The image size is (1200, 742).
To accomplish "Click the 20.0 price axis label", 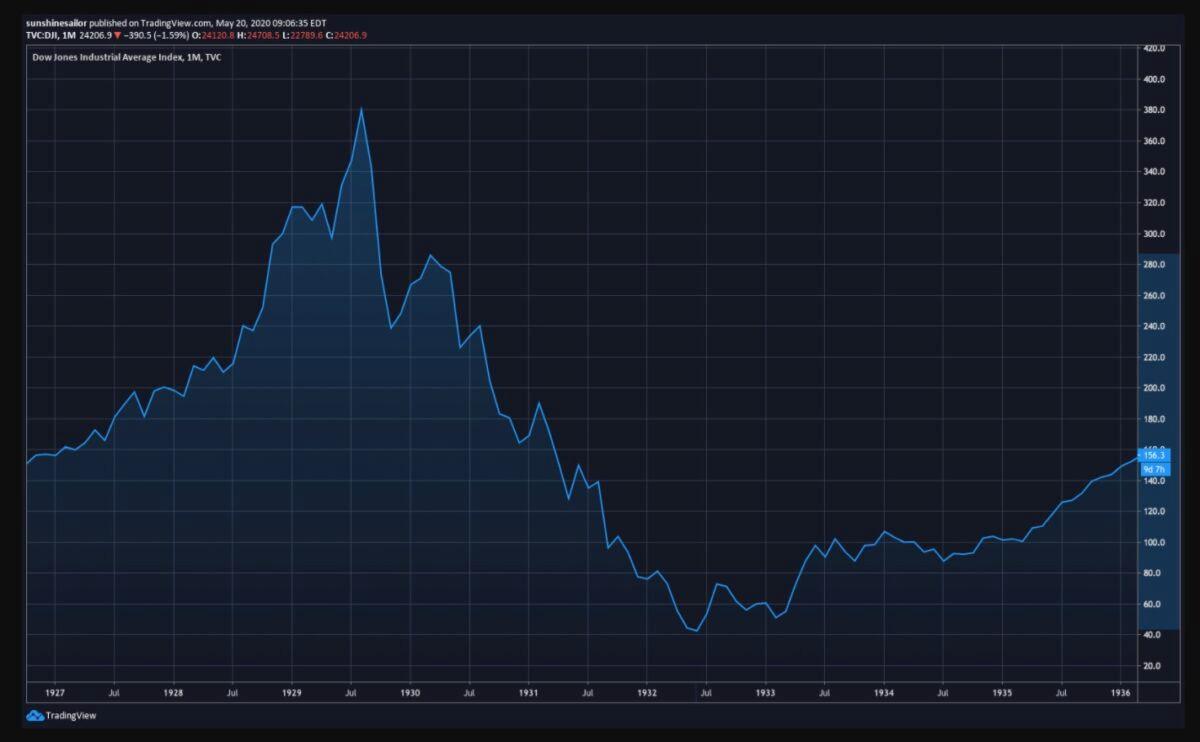I will (1154, 666).
